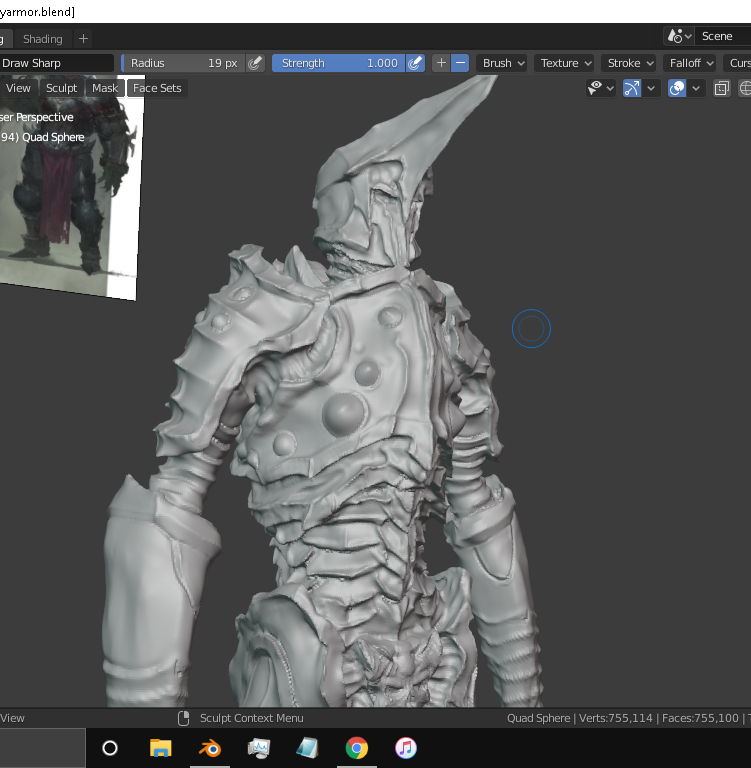Open the Mask menu
The width and height of the screenshot is (751, 768).
click(105, 88)
